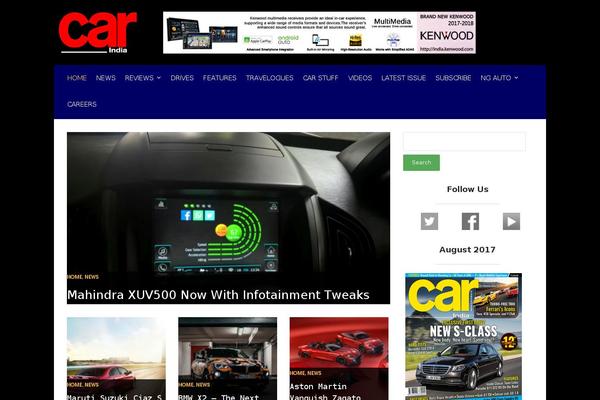
Task: Open the Drives menu item
Action: click(182, 78)
